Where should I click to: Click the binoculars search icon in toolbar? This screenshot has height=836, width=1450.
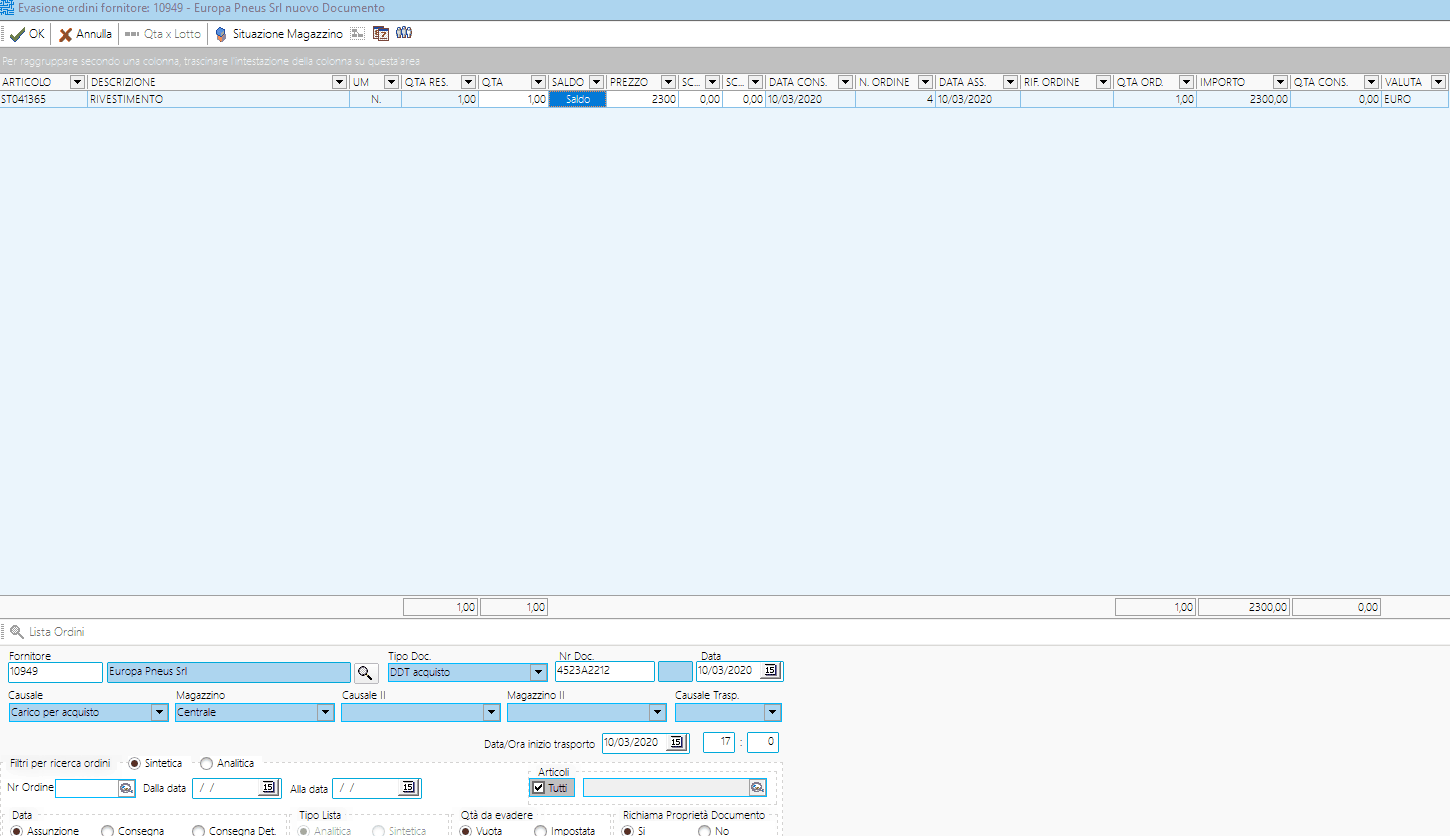(x=404, y=33)
